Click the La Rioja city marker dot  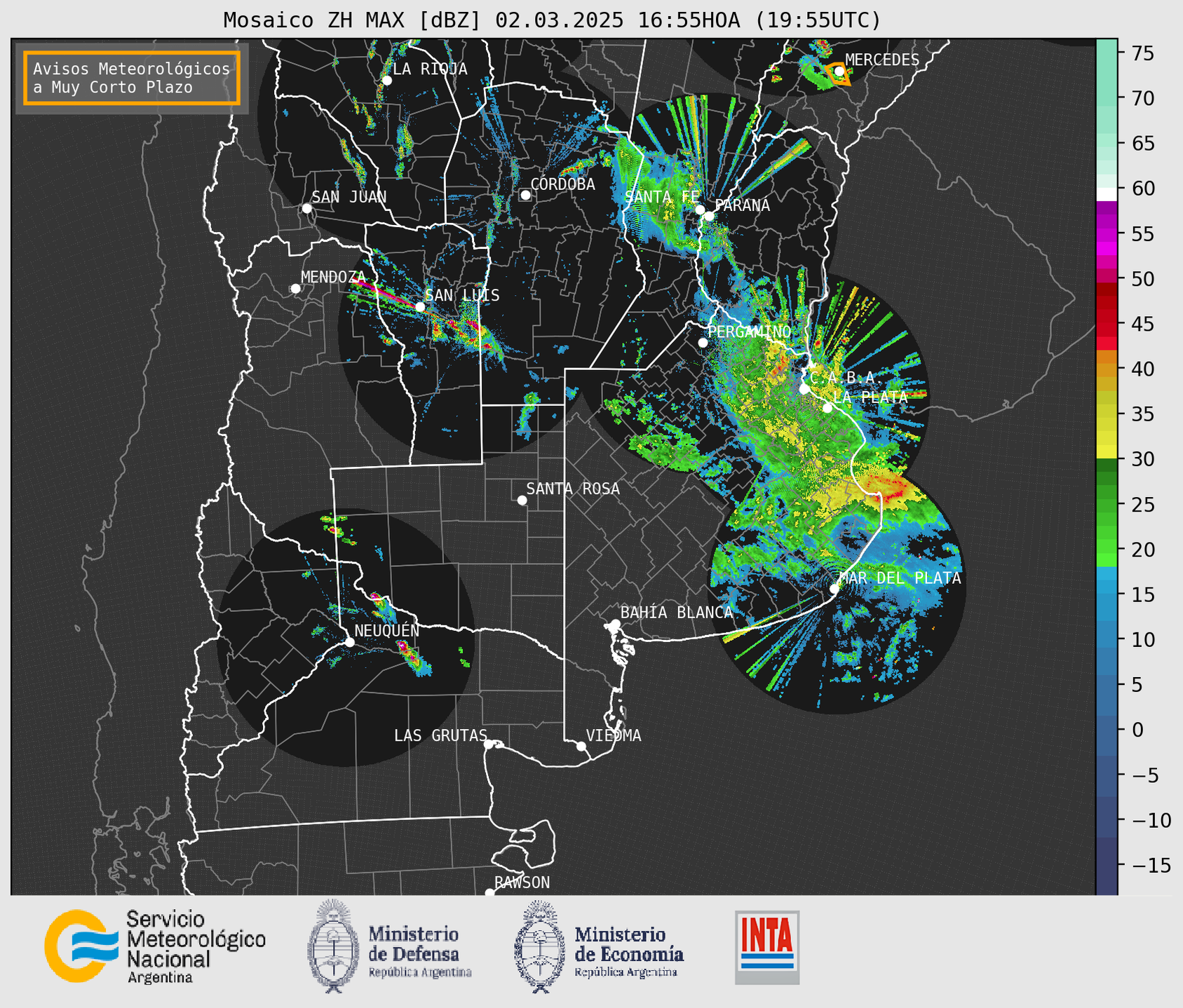(386, 81)
